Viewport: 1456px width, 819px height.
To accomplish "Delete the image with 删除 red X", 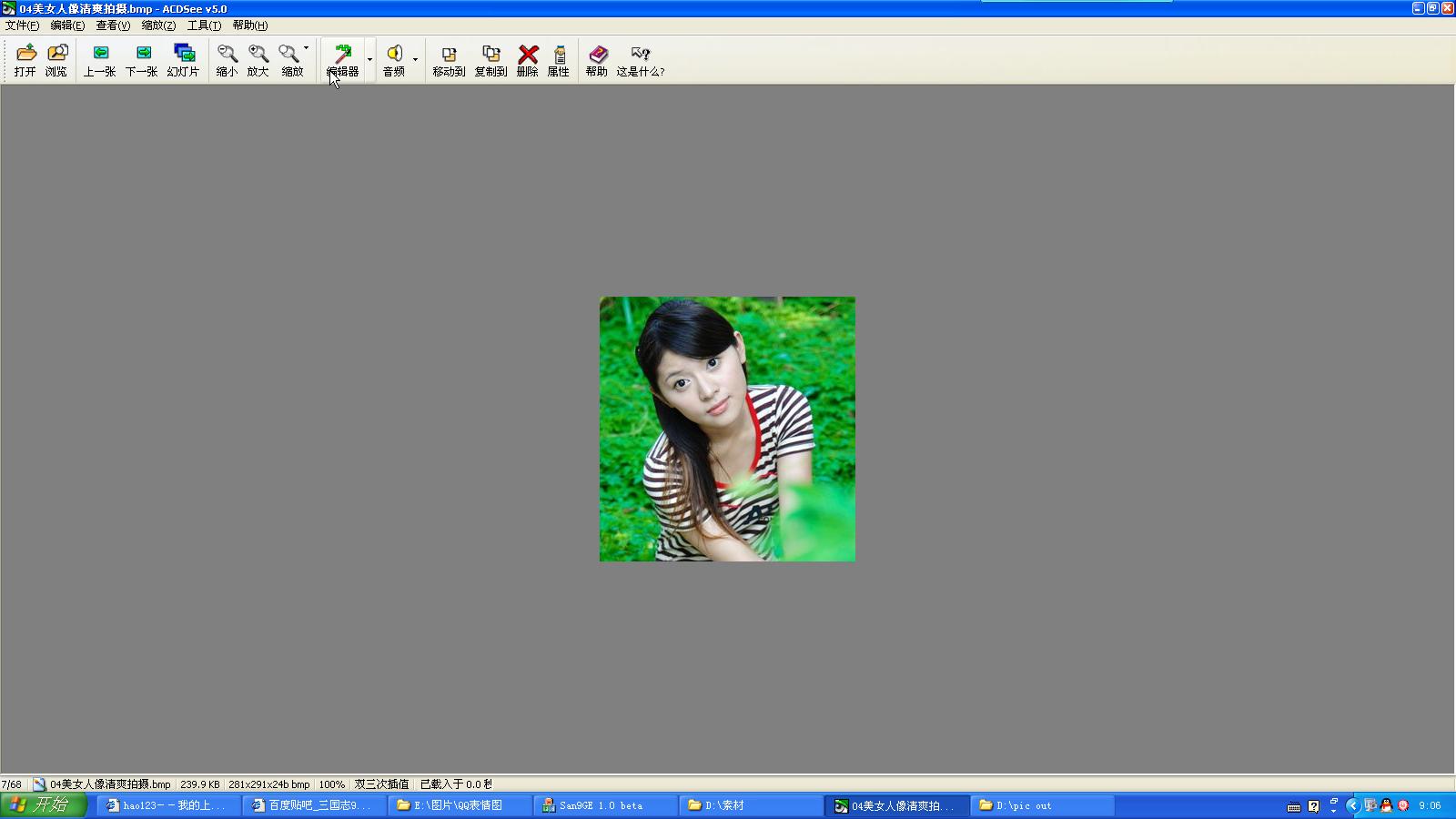I will [x=528, y=60].
